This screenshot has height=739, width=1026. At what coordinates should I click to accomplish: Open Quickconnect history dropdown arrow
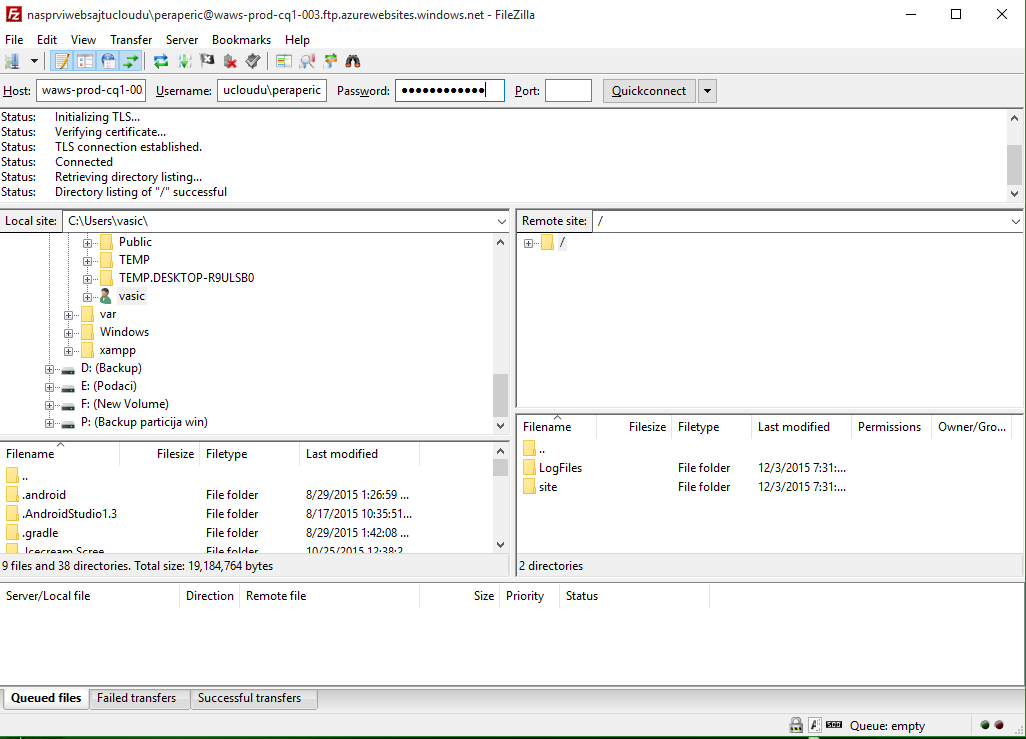pos(707,91)
